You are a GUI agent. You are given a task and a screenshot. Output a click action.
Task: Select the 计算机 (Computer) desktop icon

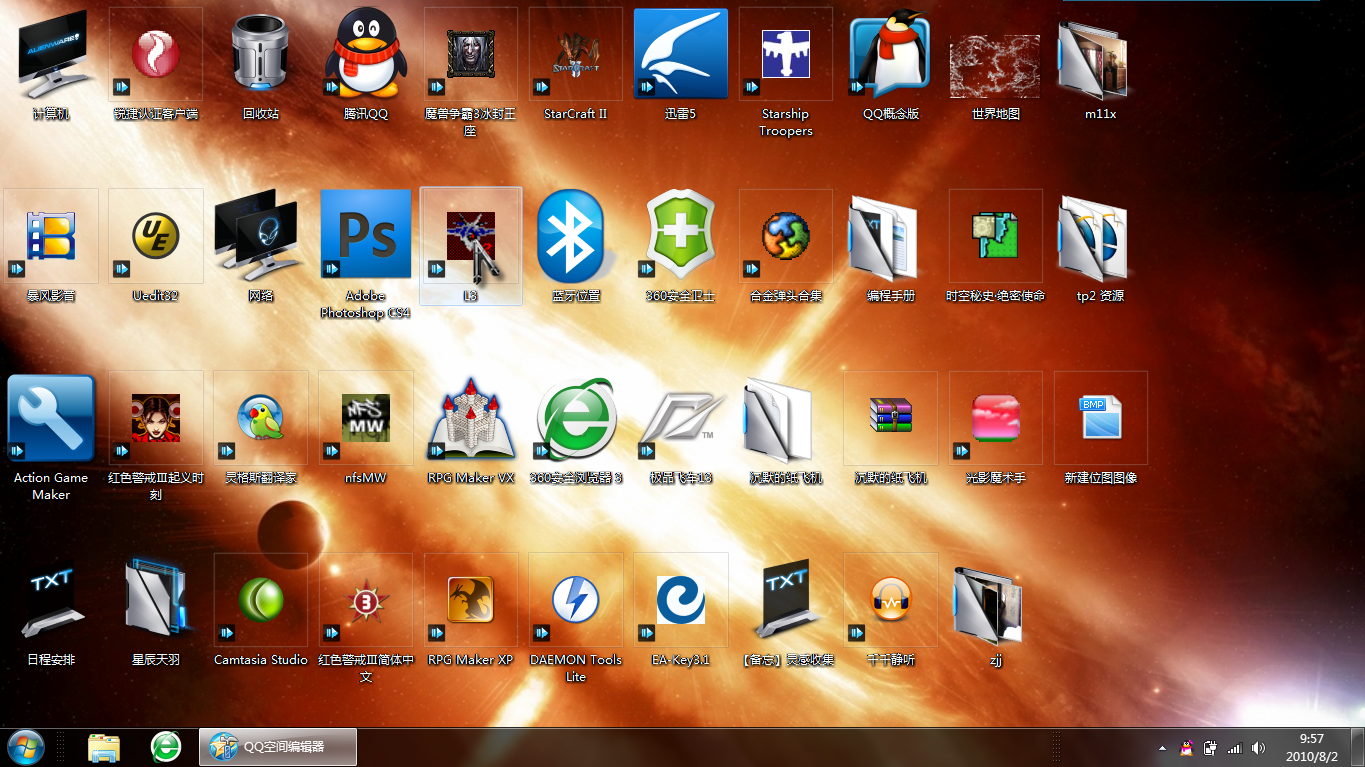pos(51,54)
